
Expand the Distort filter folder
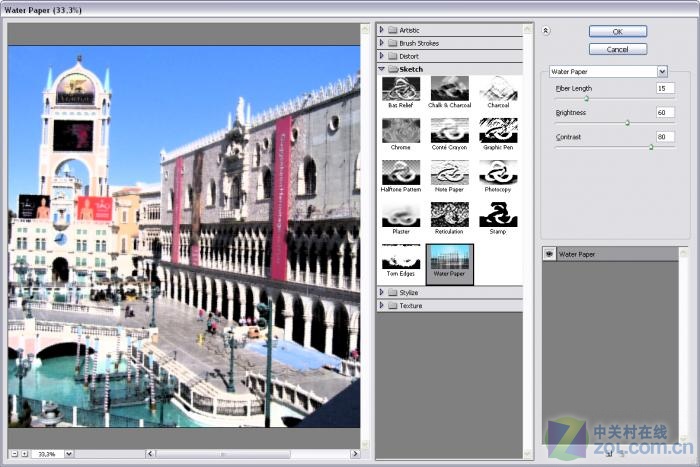tap(410, 56)
